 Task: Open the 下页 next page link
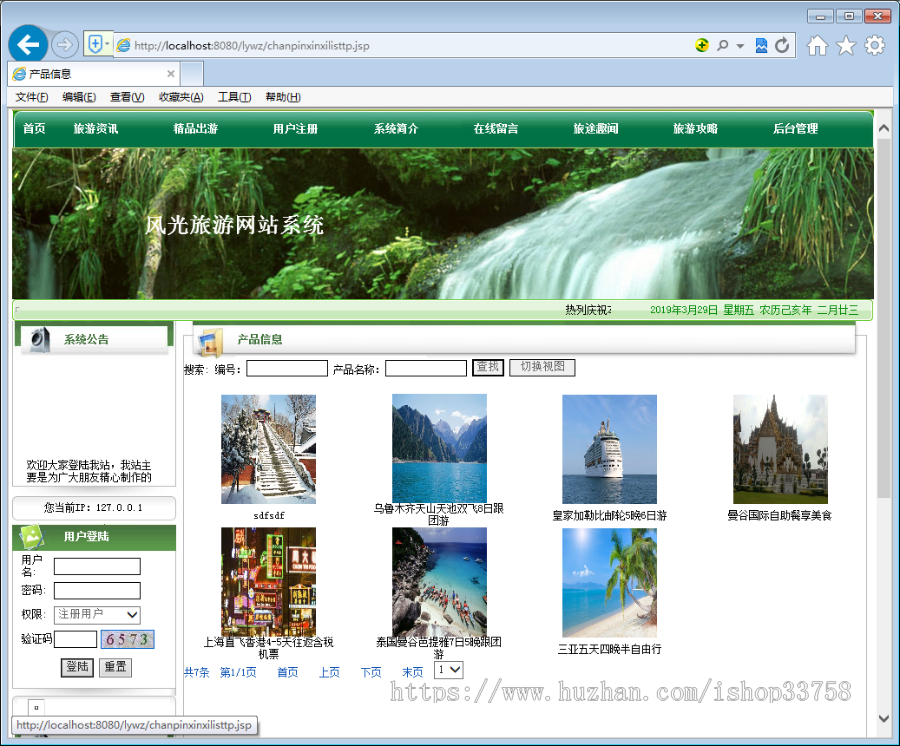(371, 671)
